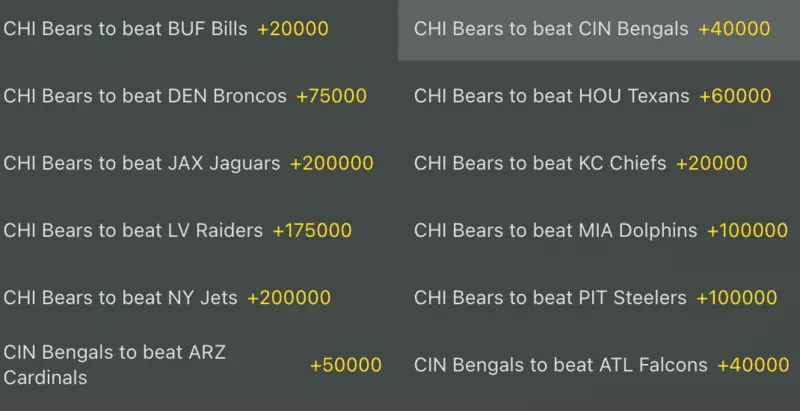Tap +60000 odds for the Texans matchup
Screen dimensions: 800x411
tap(735, 96)
